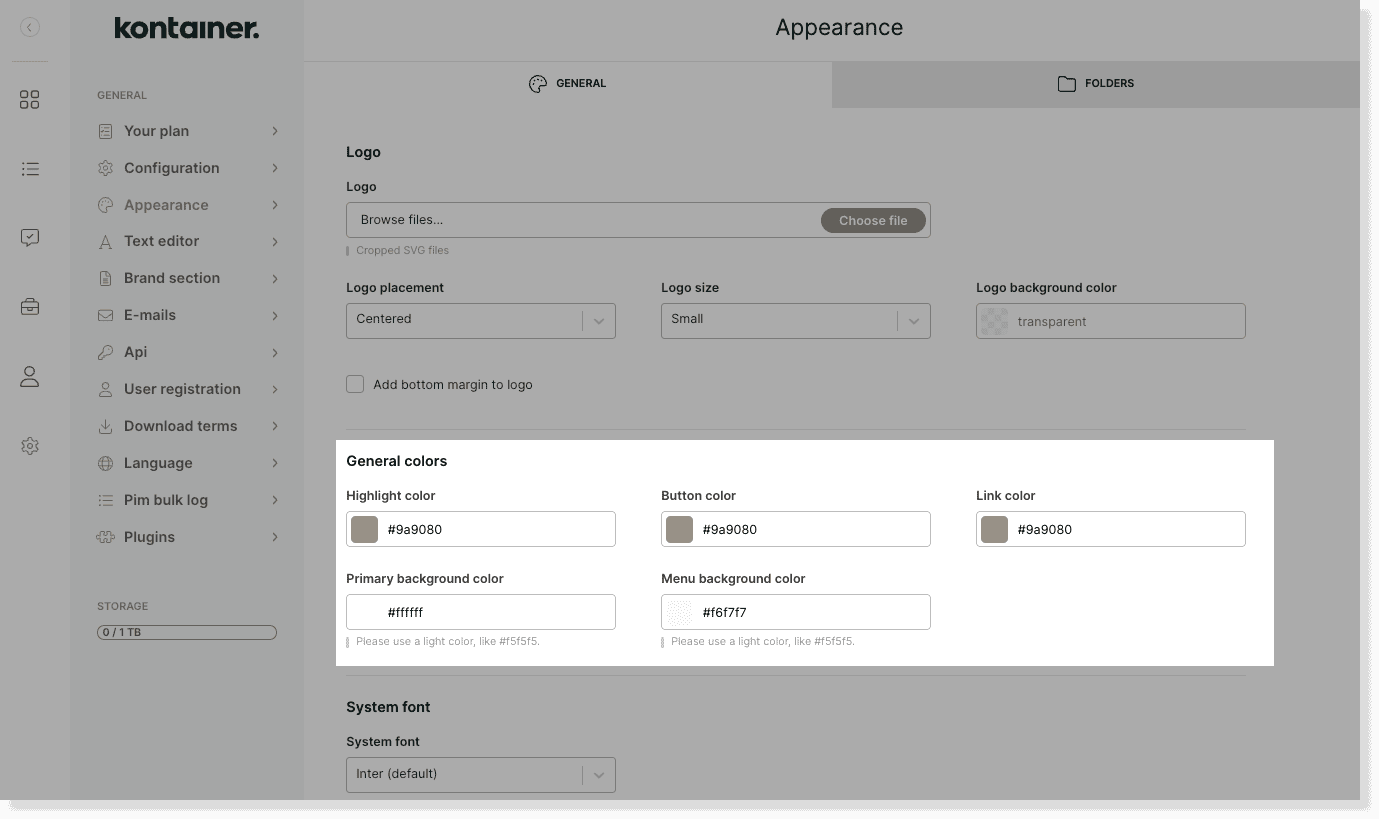Image resolution: width=1379 pixels, height=819 pixels.
Task: Enable the Add bottom margin to logo checkbox
Action: tap(355, 383)
